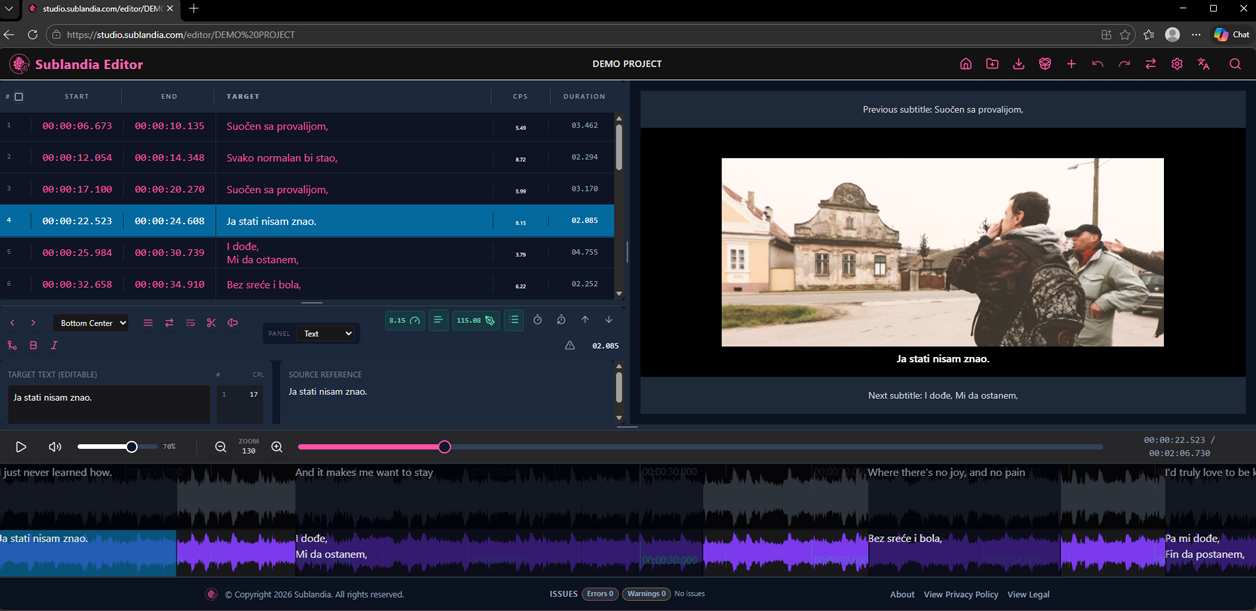Download subtitles via the download icon

[1019, 63]
